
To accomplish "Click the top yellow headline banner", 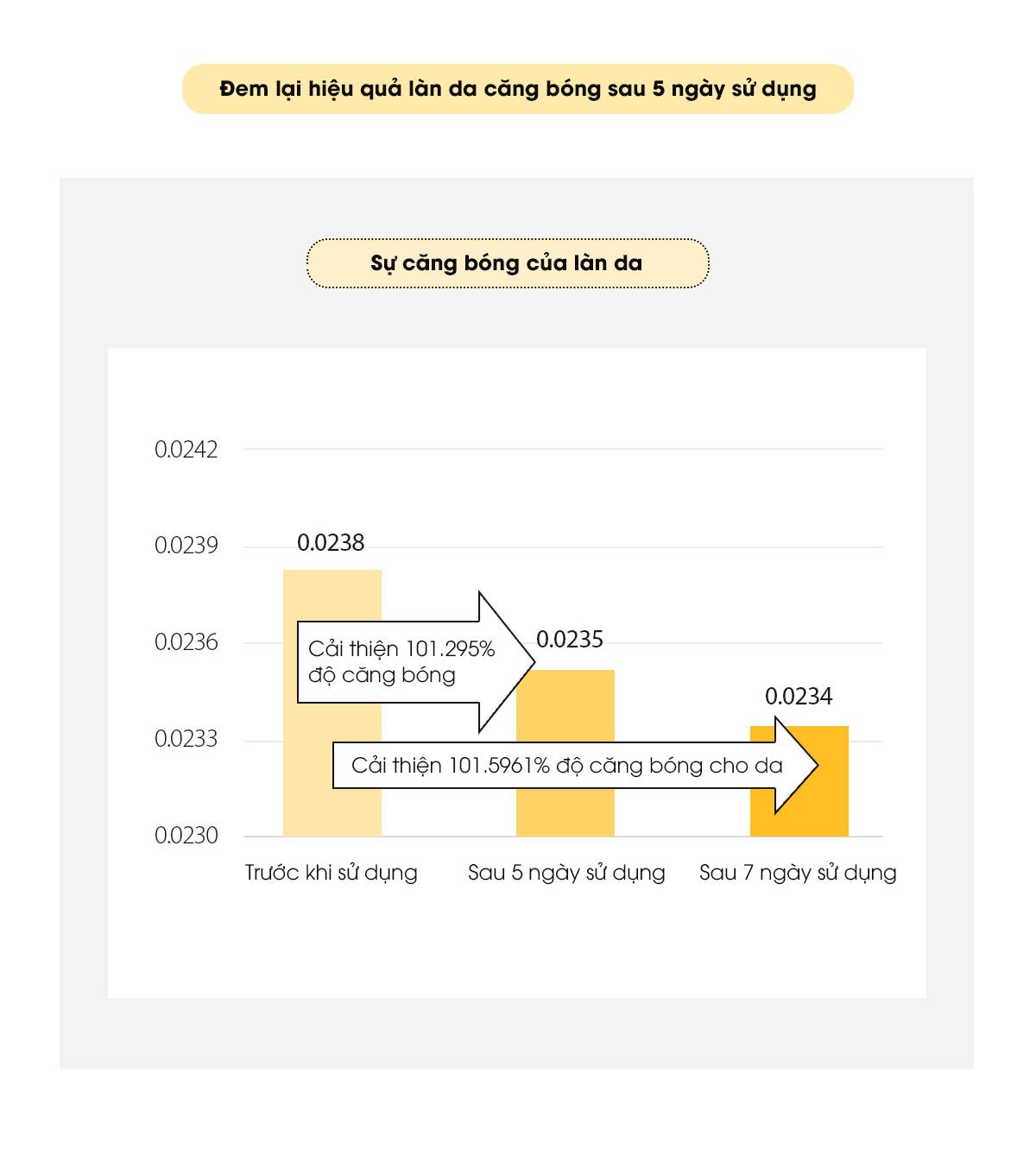I will (517, 89).
